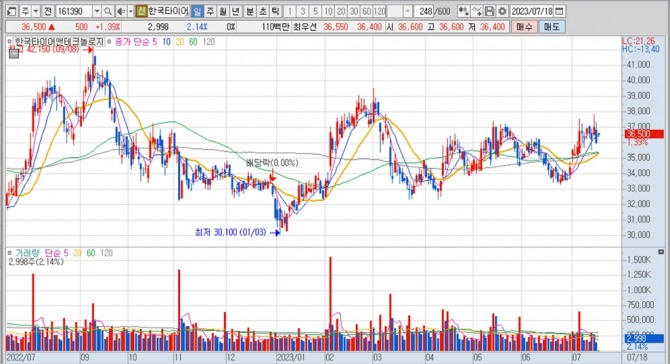The width and height of the screenshot is (670, 364).
Task: Click the 전 button beside stock code
Action: point(48,11)
